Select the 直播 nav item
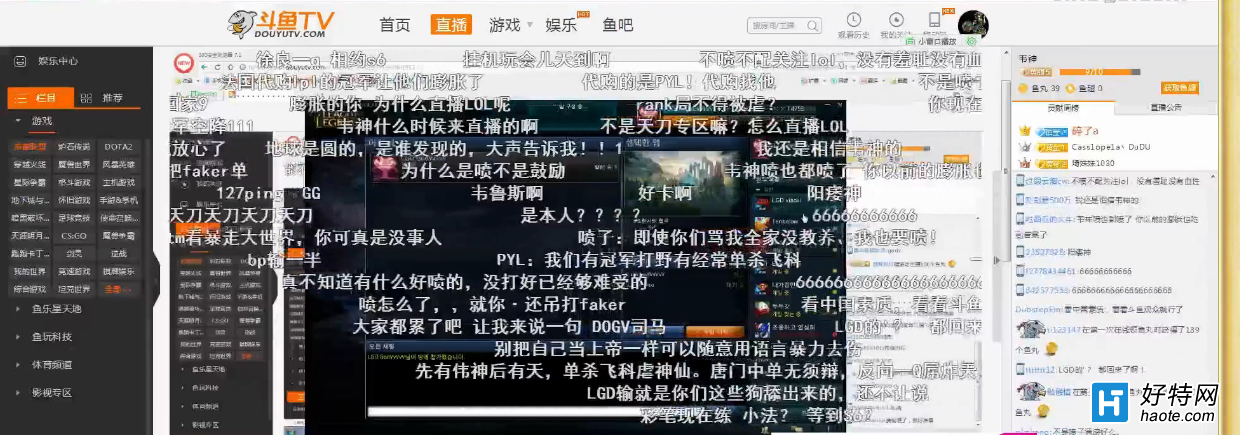The height and width of the screenshot is (435, 1240). (451, 25)
